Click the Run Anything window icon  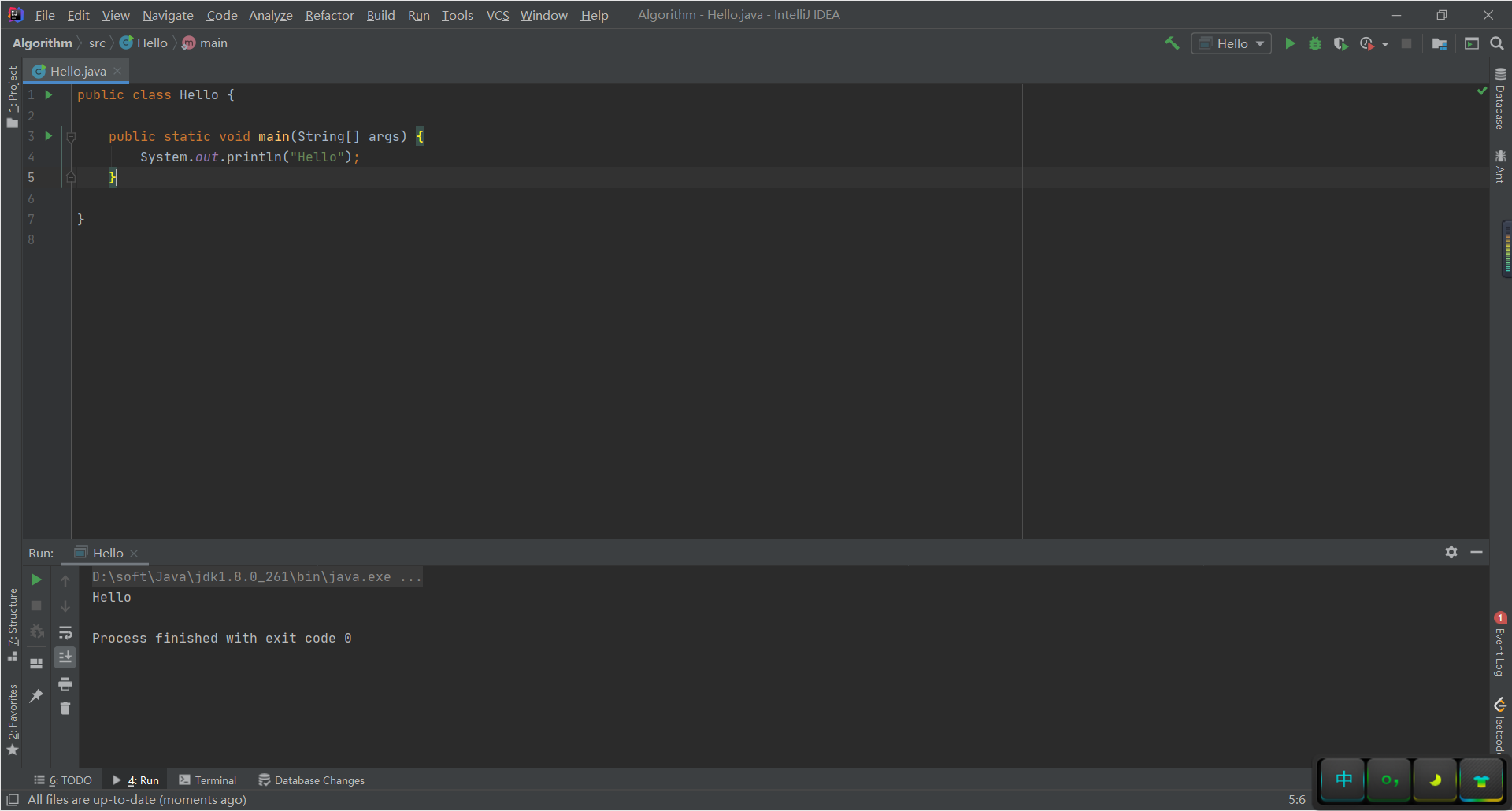1472,43
